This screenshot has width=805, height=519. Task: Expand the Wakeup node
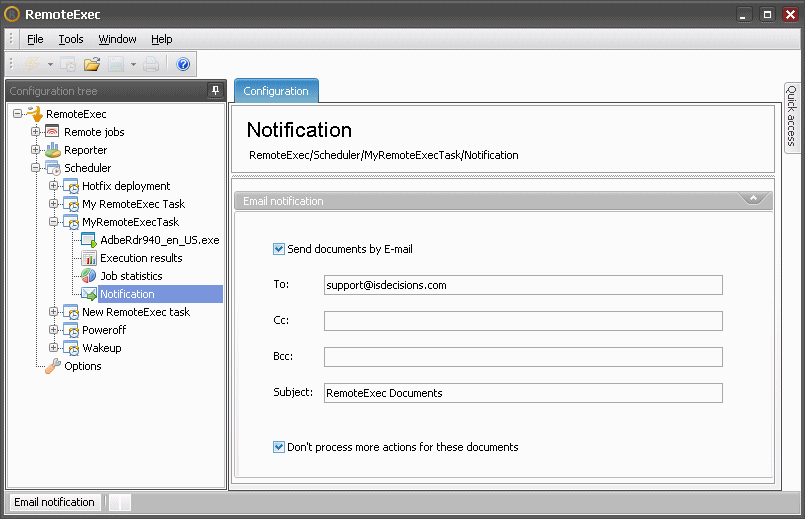point(53,347)
